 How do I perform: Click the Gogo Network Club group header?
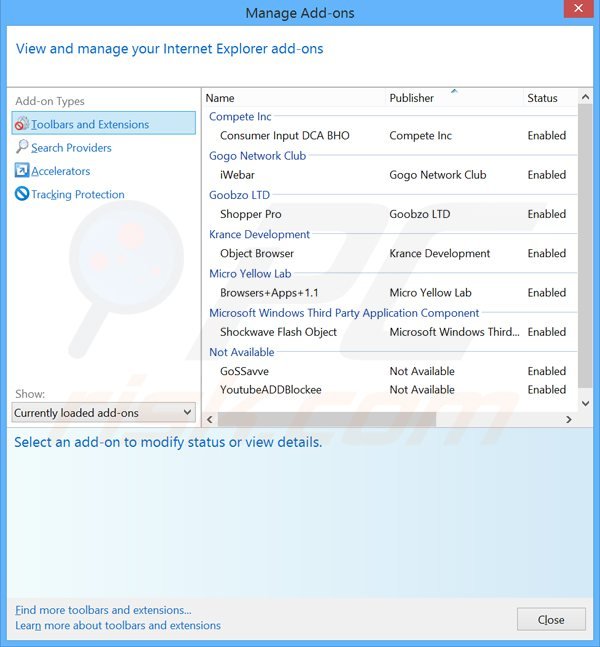(257, 156)
